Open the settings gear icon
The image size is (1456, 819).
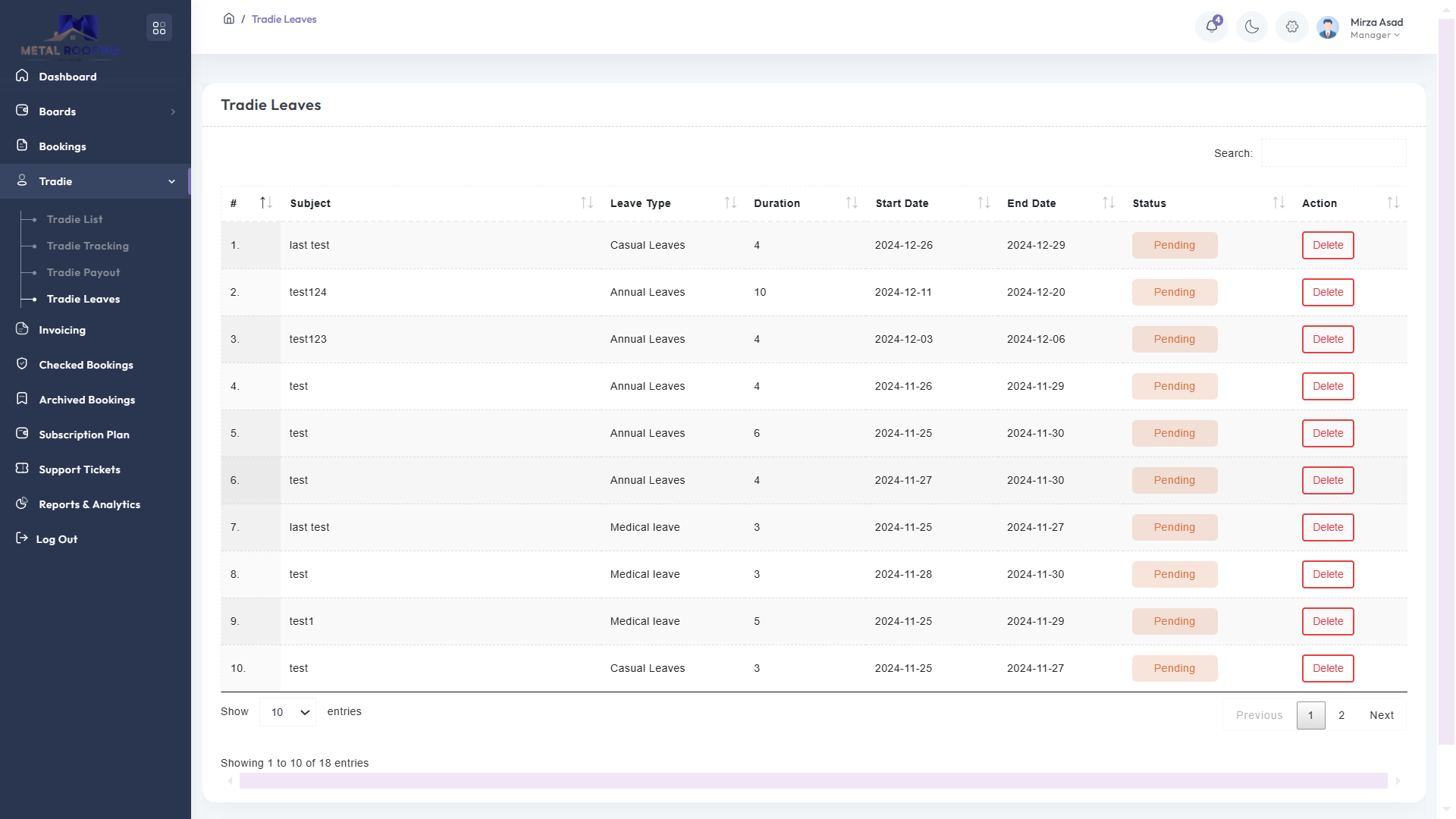click(1291, 27)
